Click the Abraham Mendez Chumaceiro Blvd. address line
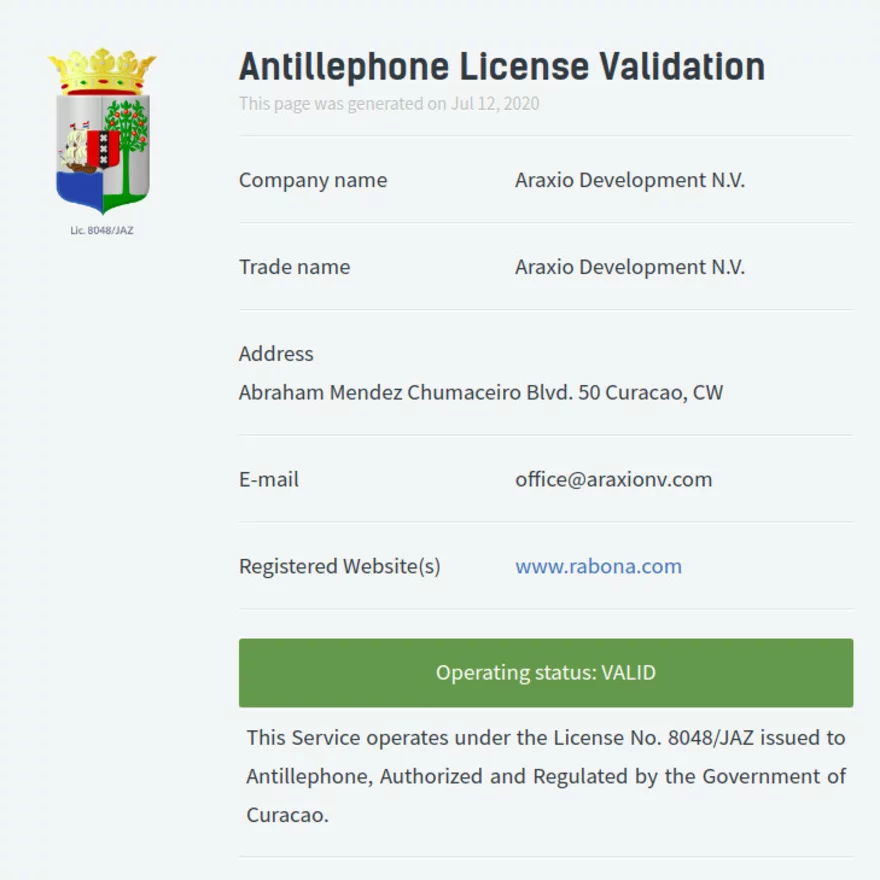Image resolution: width=880 pixels, height=880 pixels. pos(480,392)
